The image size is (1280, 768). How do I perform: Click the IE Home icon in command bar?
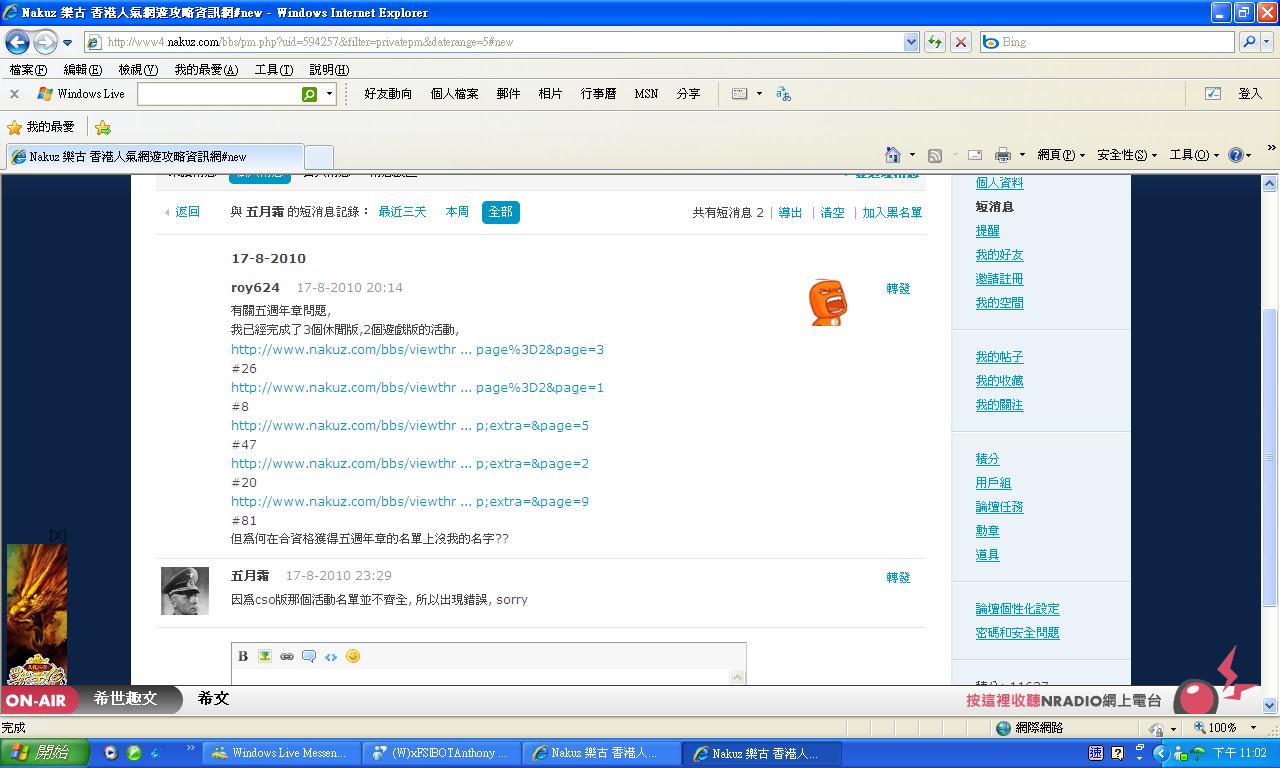point(893,155)
